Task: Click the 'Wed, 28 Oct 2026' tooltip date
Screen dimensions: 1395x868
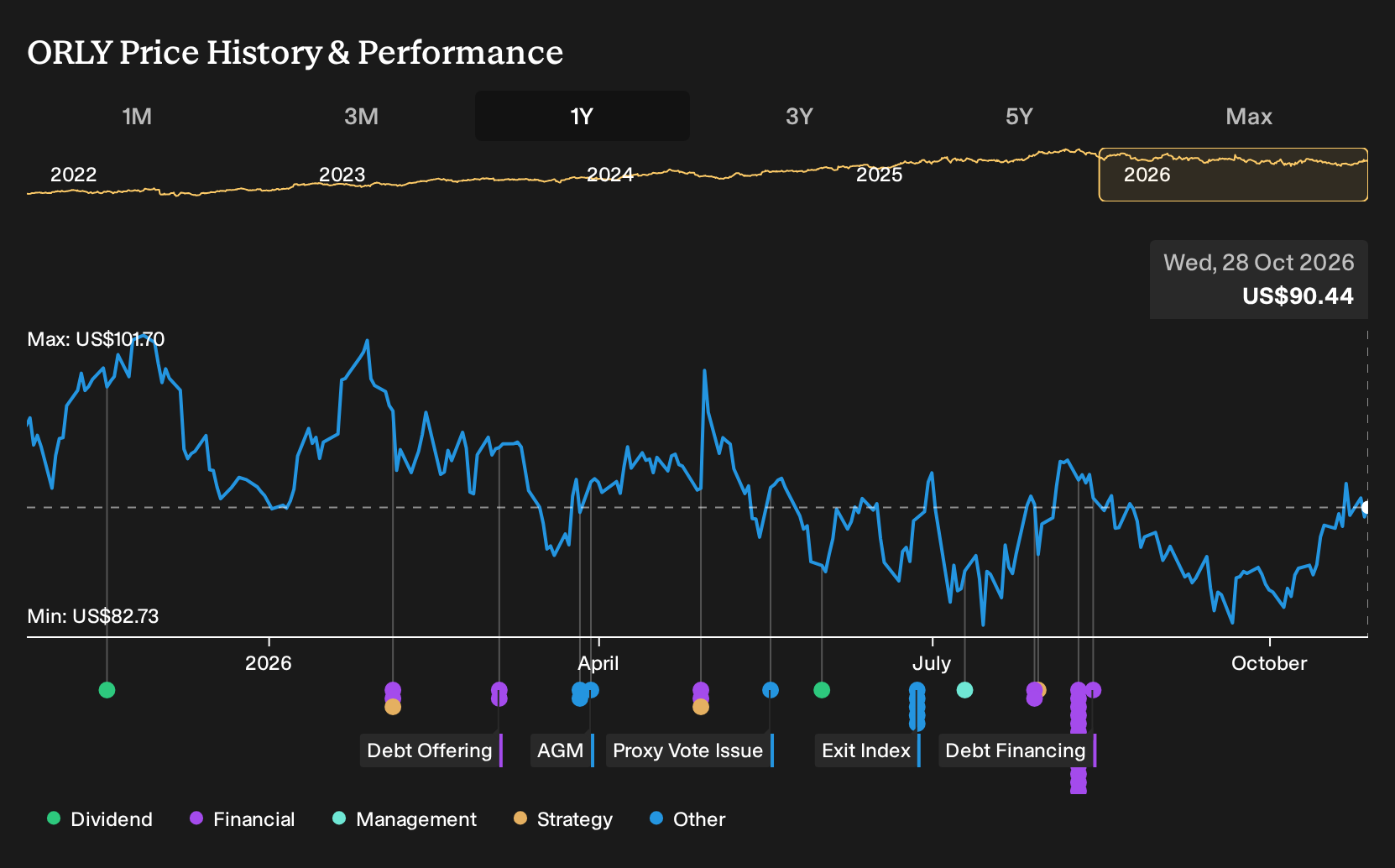Action: point(1258,263)
